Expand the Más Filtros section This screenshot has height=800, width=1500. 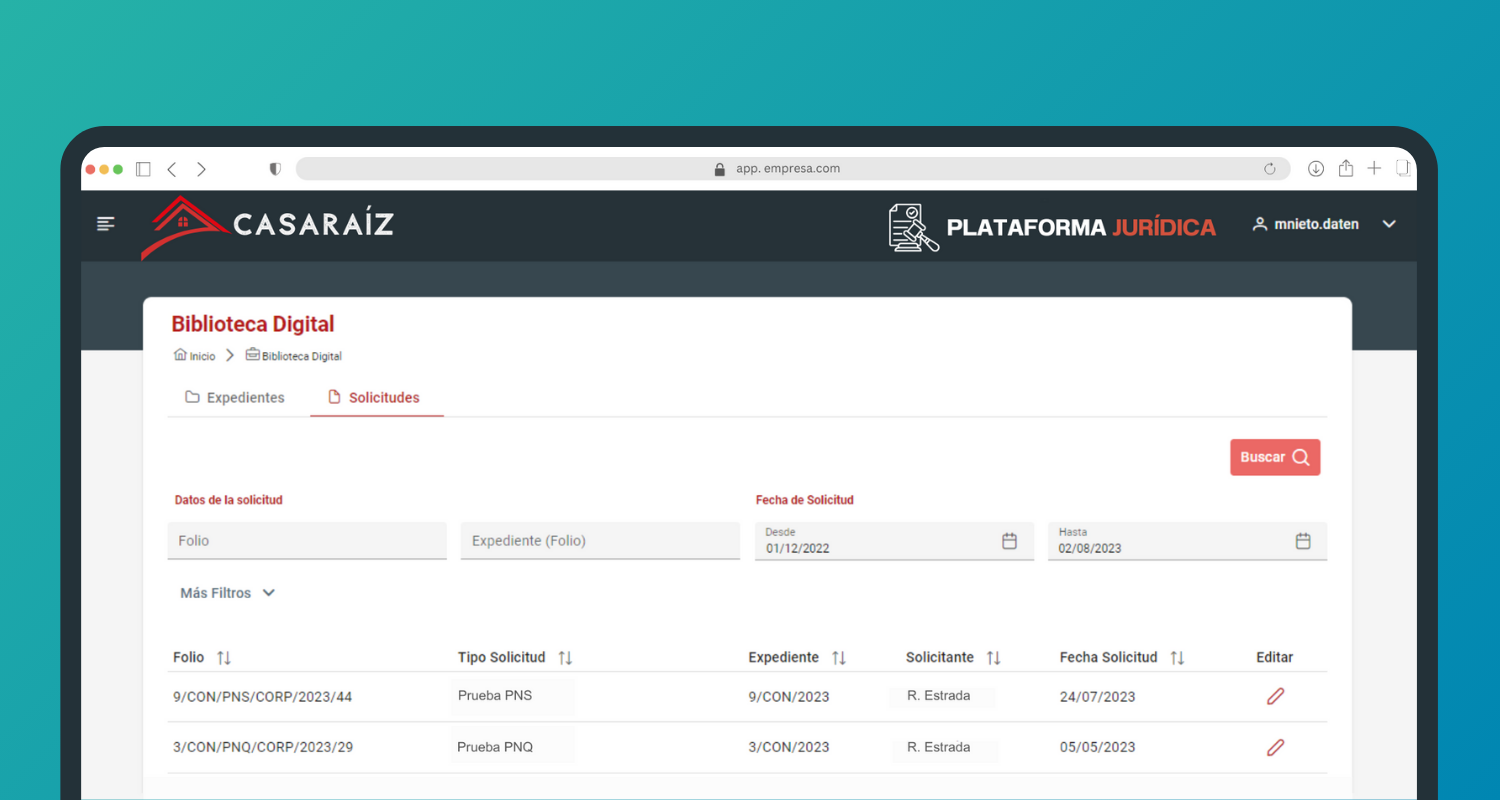tap(227, 593)
